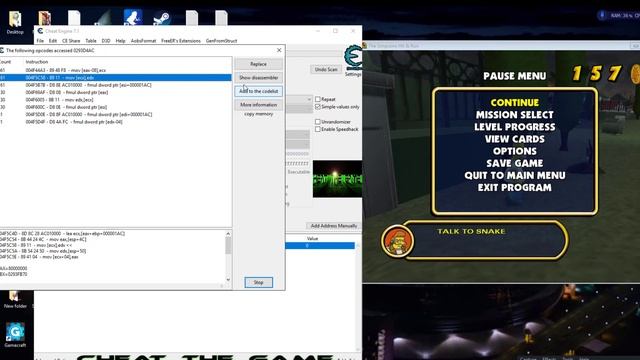640x360 pixels.
Task: Open the Steam desktop icon
Action: (162, 18)
